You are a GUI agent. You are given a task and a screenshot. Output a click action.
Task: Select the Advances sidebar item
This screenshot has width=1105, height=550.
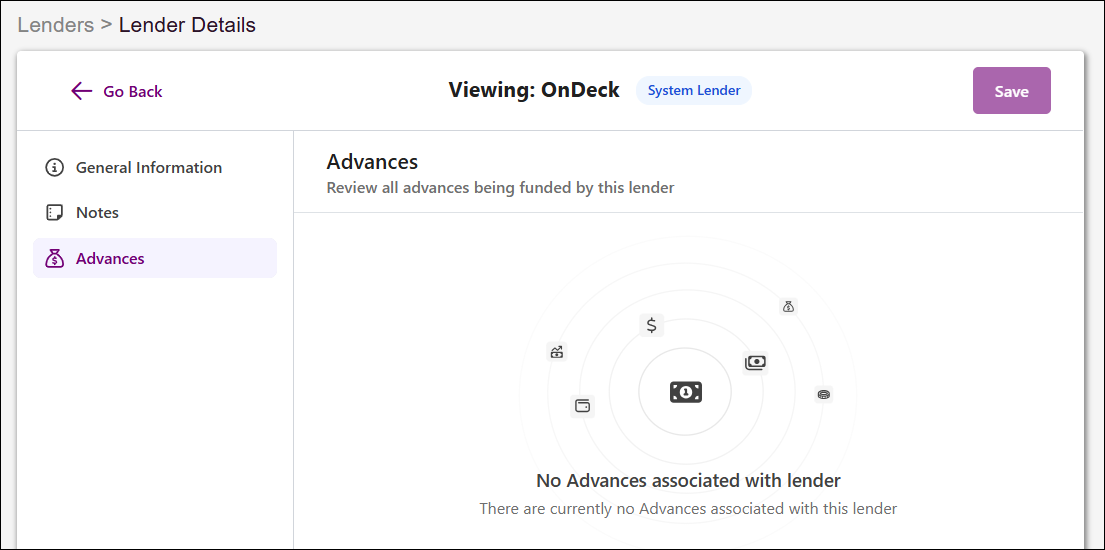click(154, 258)
